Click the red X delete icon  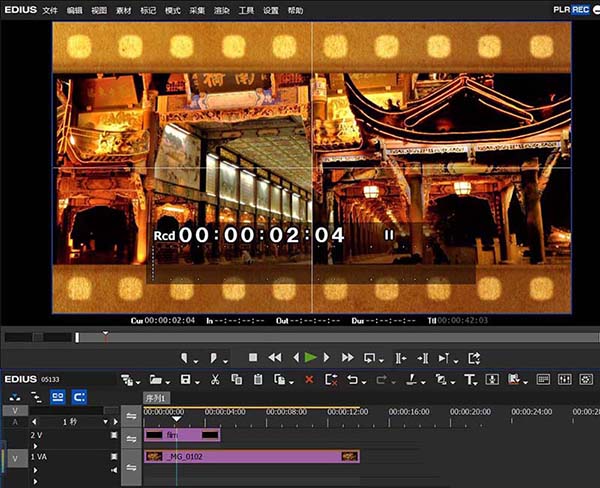(309, 379)
